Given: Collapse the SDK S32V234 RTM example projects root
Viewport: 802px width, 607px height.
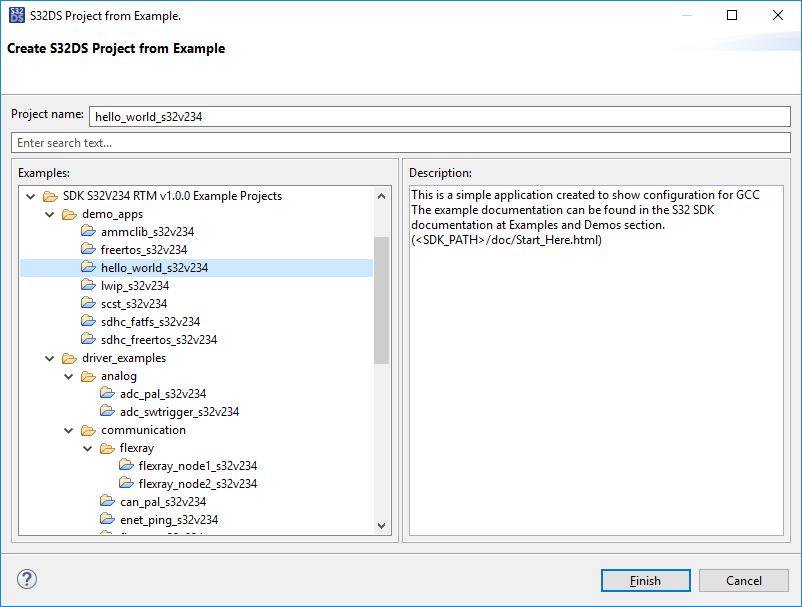Looking at the screenshot, I should pos(30,195).
